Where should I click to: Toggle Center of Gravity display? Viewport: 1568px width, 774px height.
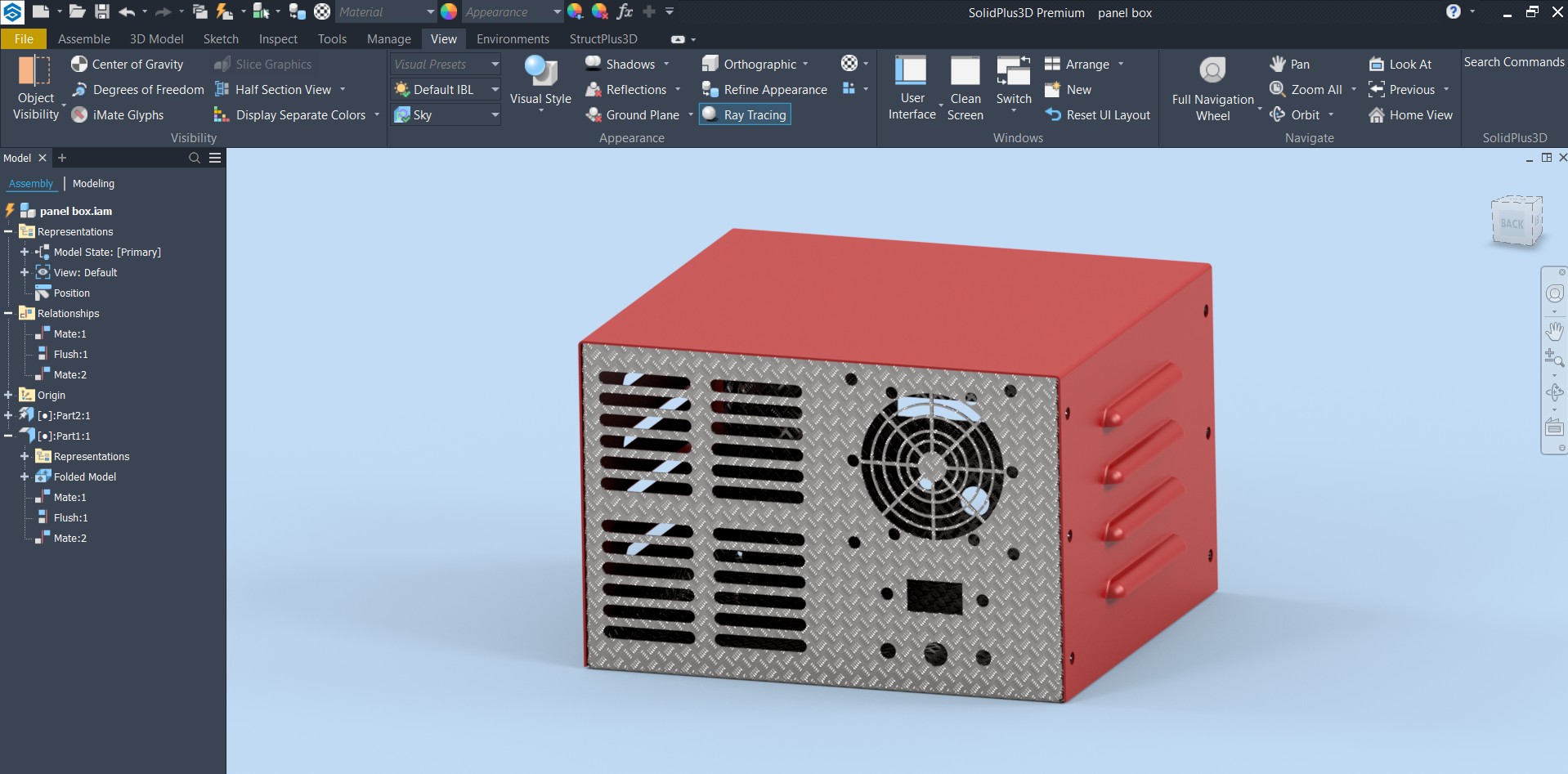(127, 65)
